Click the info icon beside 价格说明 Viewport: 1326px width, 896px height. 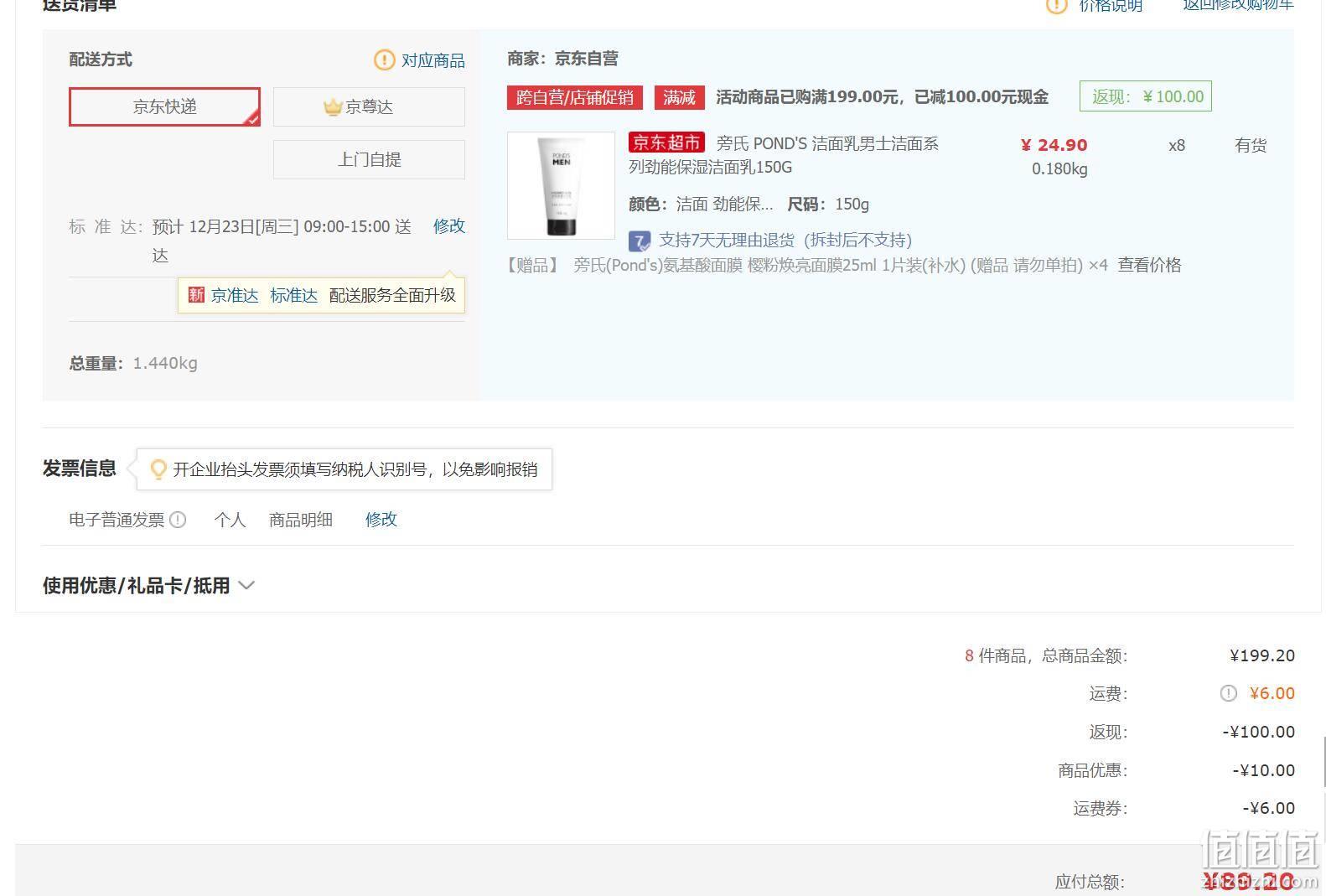pos(1056,6)
